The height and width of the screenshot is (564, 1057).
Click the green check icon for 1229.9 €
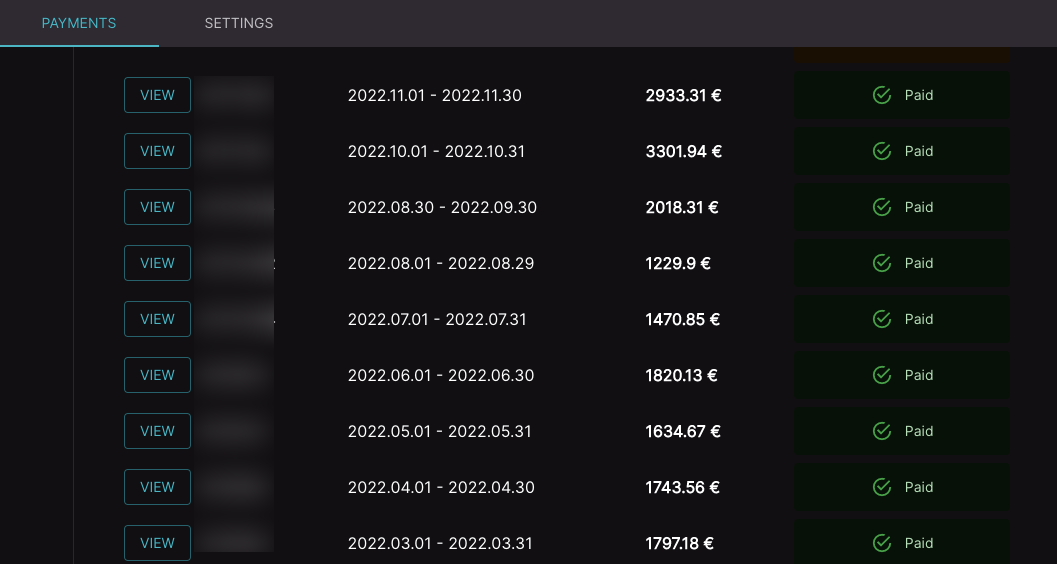[x=882, y=263]
